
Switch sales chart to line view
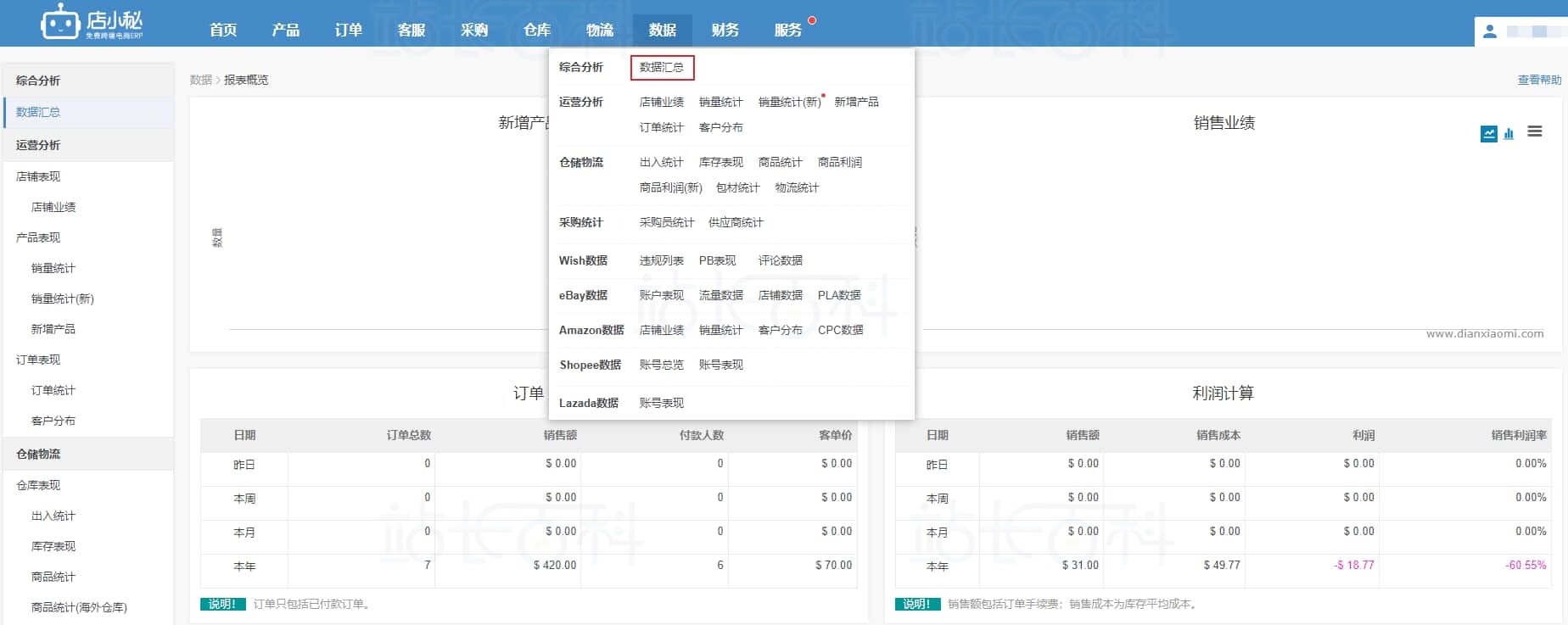click(1488, 134)
